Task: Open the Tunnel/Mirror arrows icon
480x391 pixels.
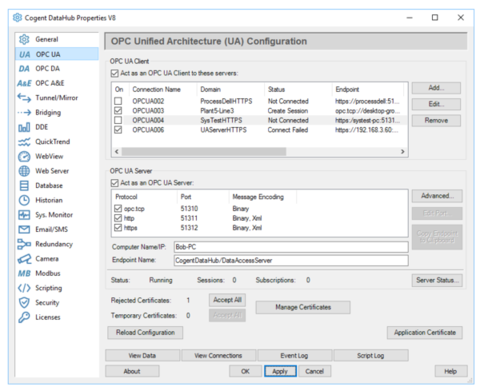Action: pos(24,98)
